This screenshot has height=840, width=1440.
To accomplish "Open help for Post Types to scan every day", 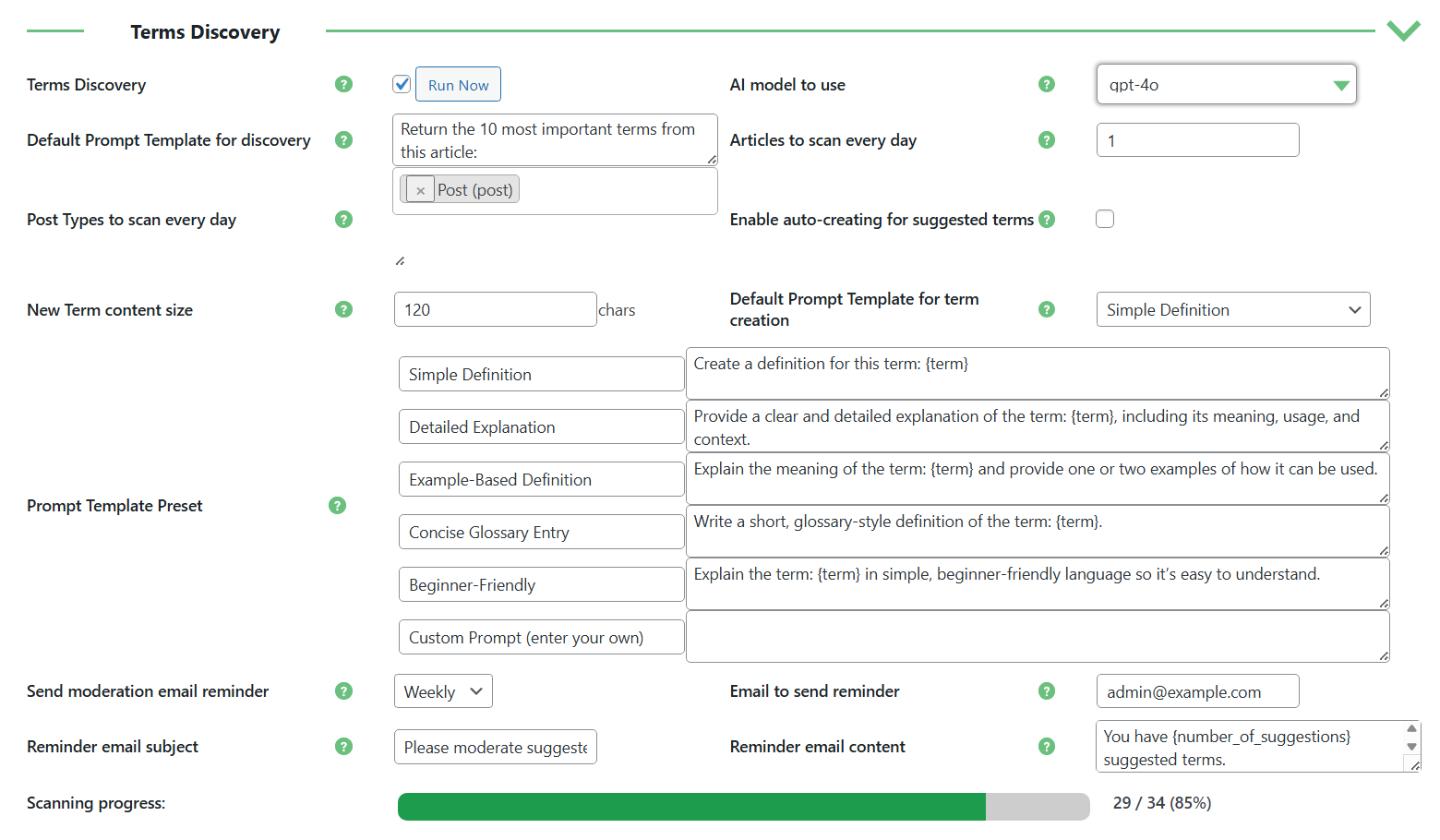I will 343,220.
